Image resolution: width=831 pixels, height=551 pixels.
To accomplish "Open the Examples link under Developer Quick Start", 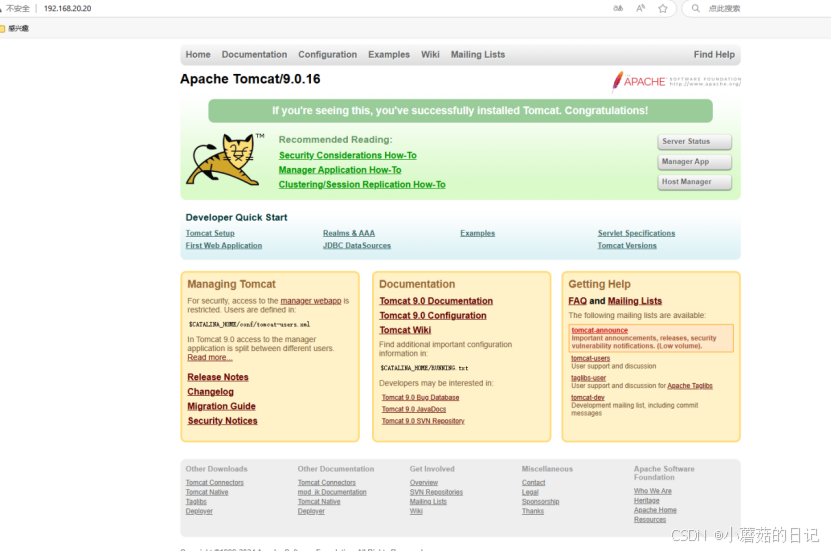I will click(x=478, y=233).
